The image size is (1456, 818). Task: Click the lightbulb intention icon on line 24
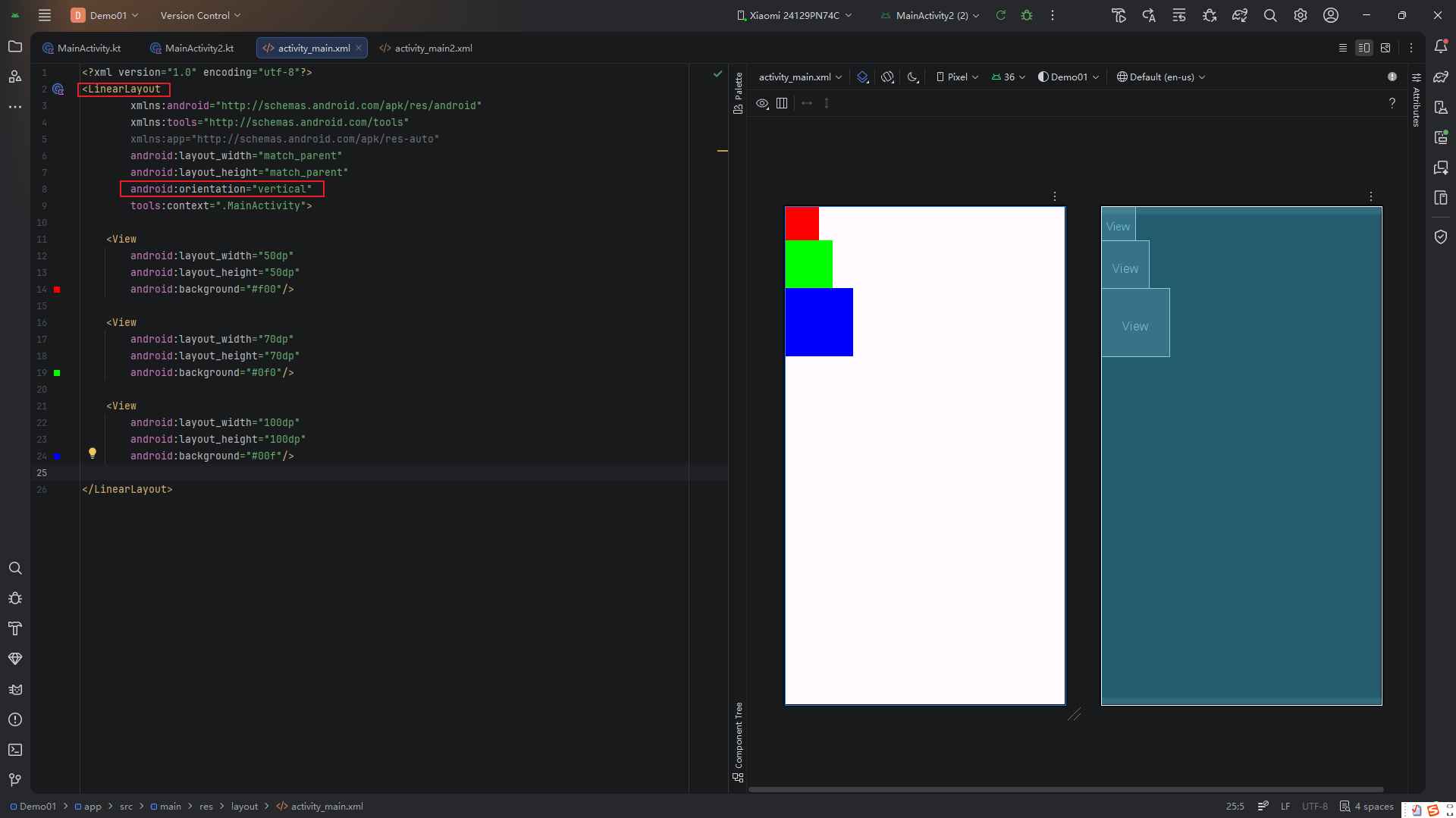pos(93,453)
